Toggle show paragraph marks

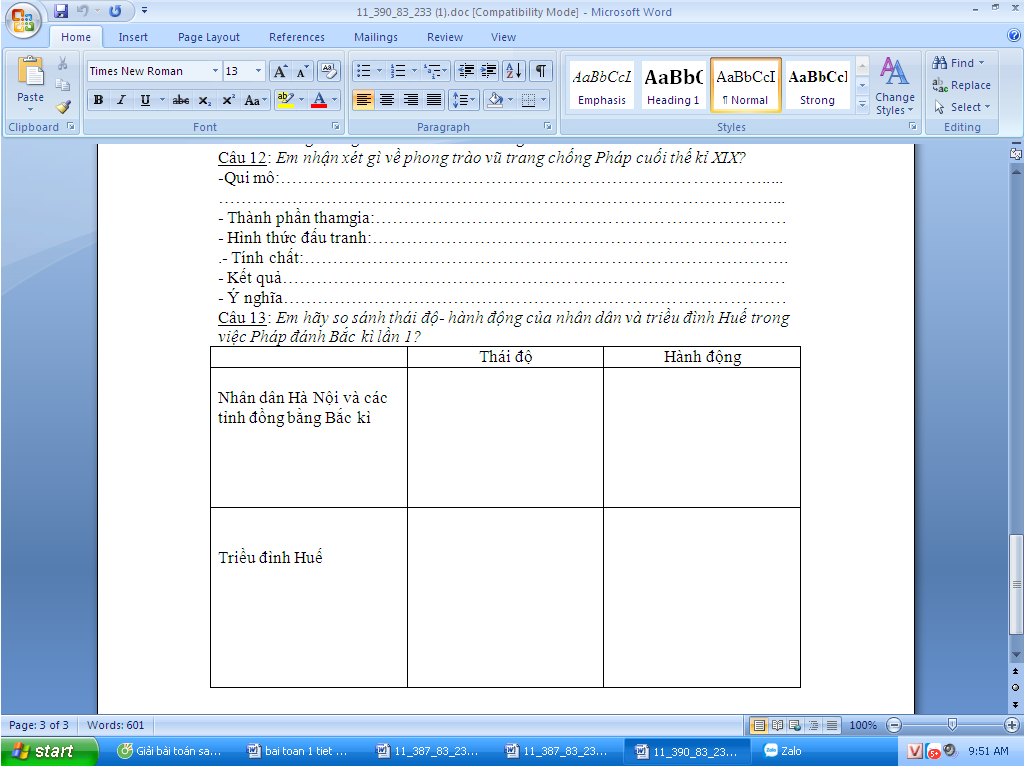[541, 71]
